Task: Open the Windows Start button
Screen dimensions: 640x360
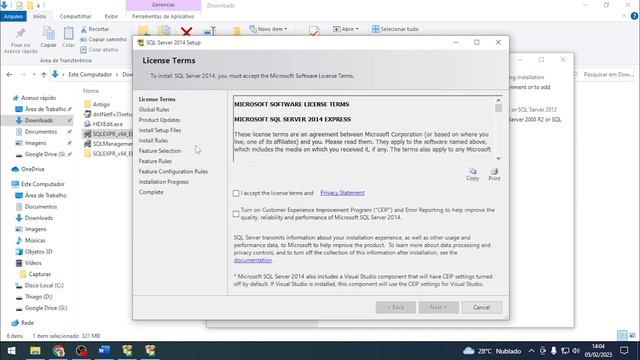Action: coord(11,351)
